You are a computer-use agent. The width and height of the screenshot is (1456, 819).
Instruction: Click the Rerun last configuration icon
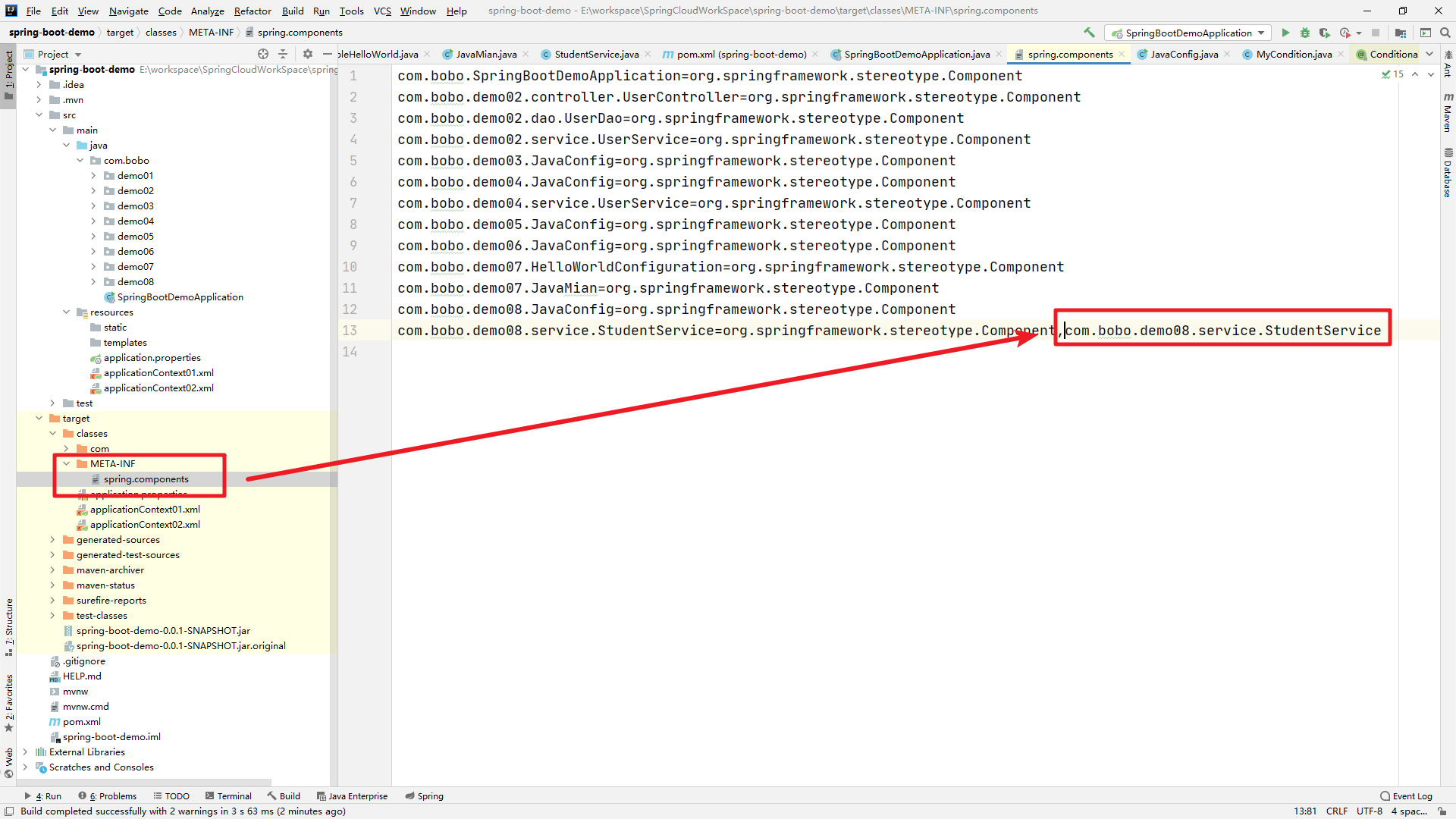(1285, 32)
